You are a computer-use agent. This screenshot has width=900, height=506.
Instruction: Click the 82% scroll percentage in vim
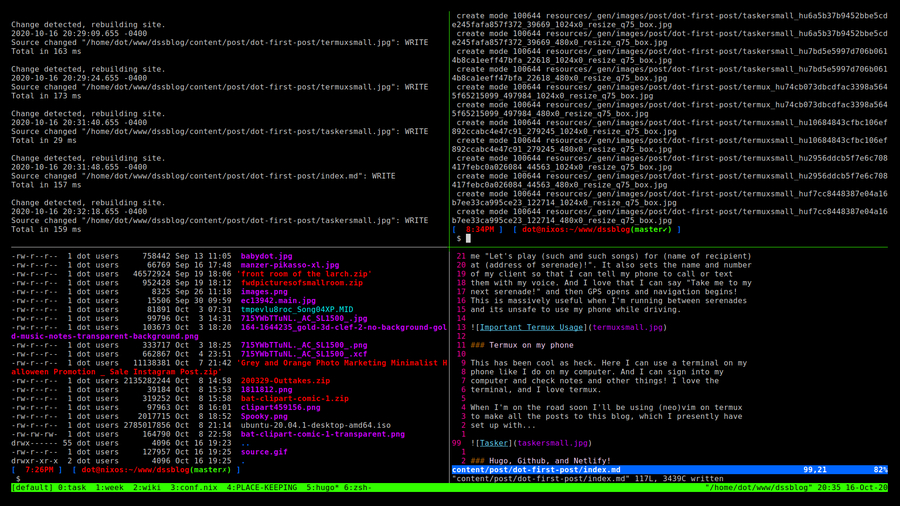880,470
